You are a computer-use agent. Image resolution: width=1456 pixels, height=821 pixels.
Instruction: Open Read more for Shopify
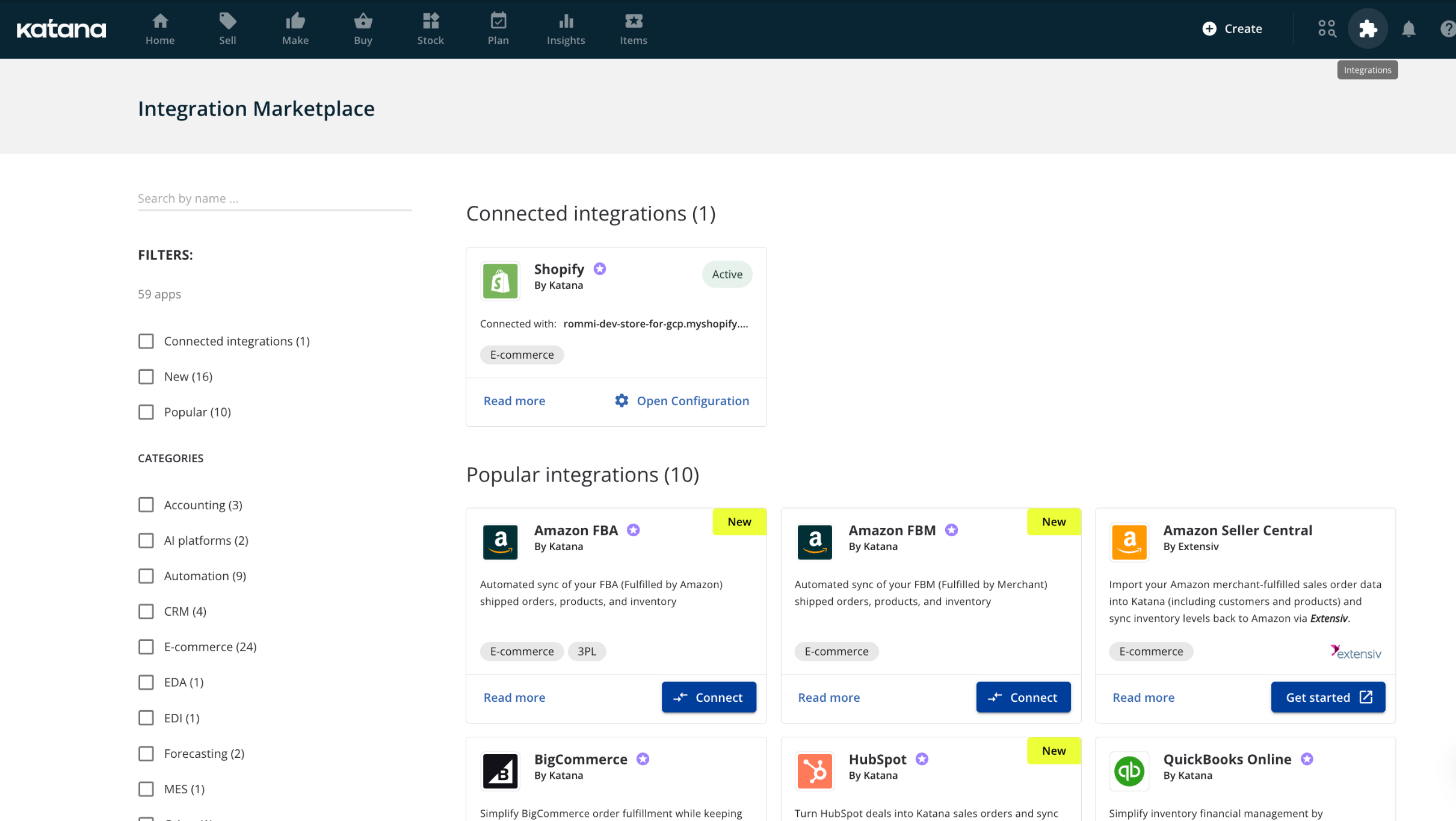514,401
